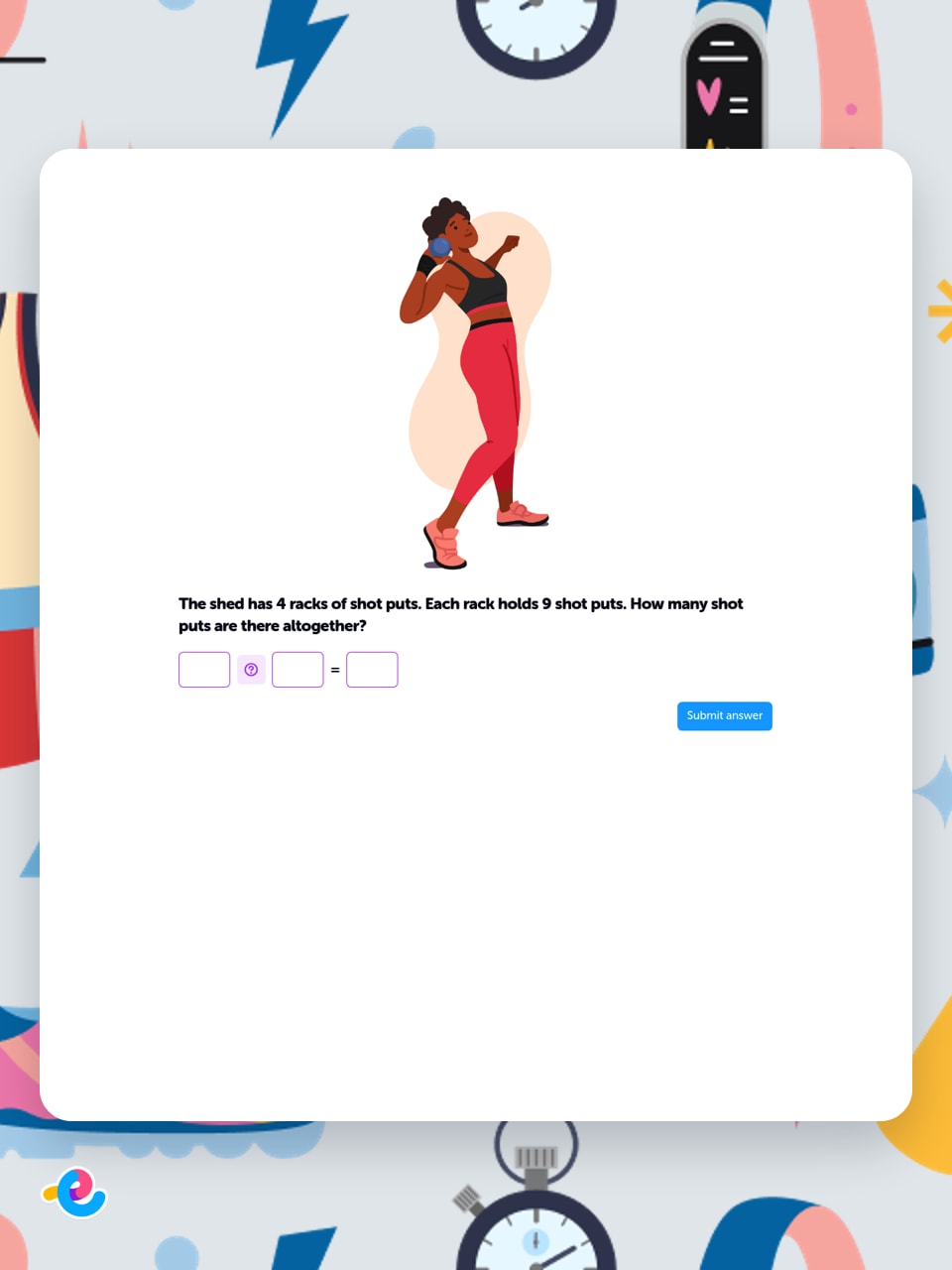Click the blue shot put ball
The height and width of the screenshot is (1270, 952).
tap(439, 246)
